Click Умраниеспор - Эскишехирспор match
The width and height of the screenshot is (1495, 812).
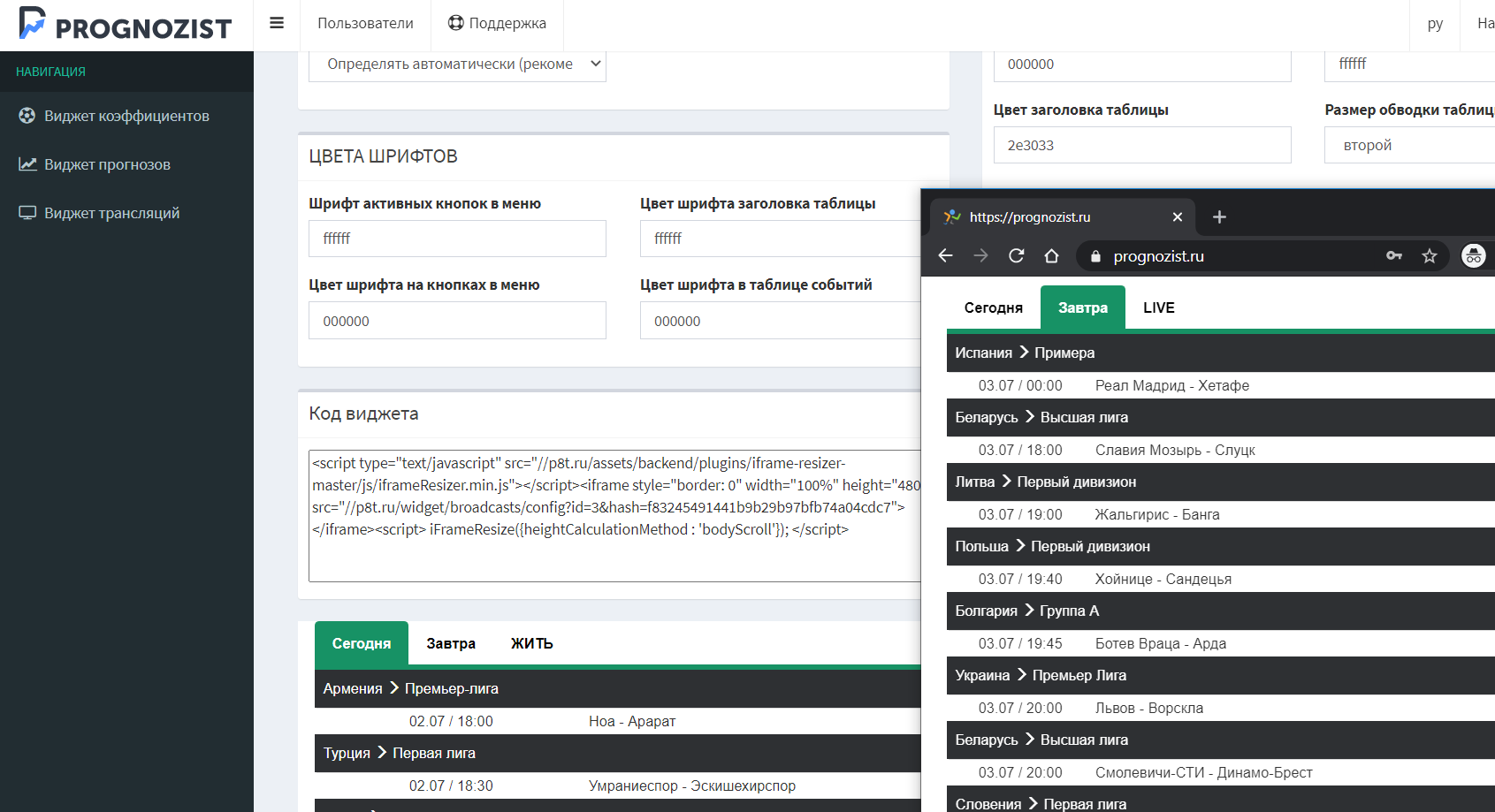[x=692, y=785]
